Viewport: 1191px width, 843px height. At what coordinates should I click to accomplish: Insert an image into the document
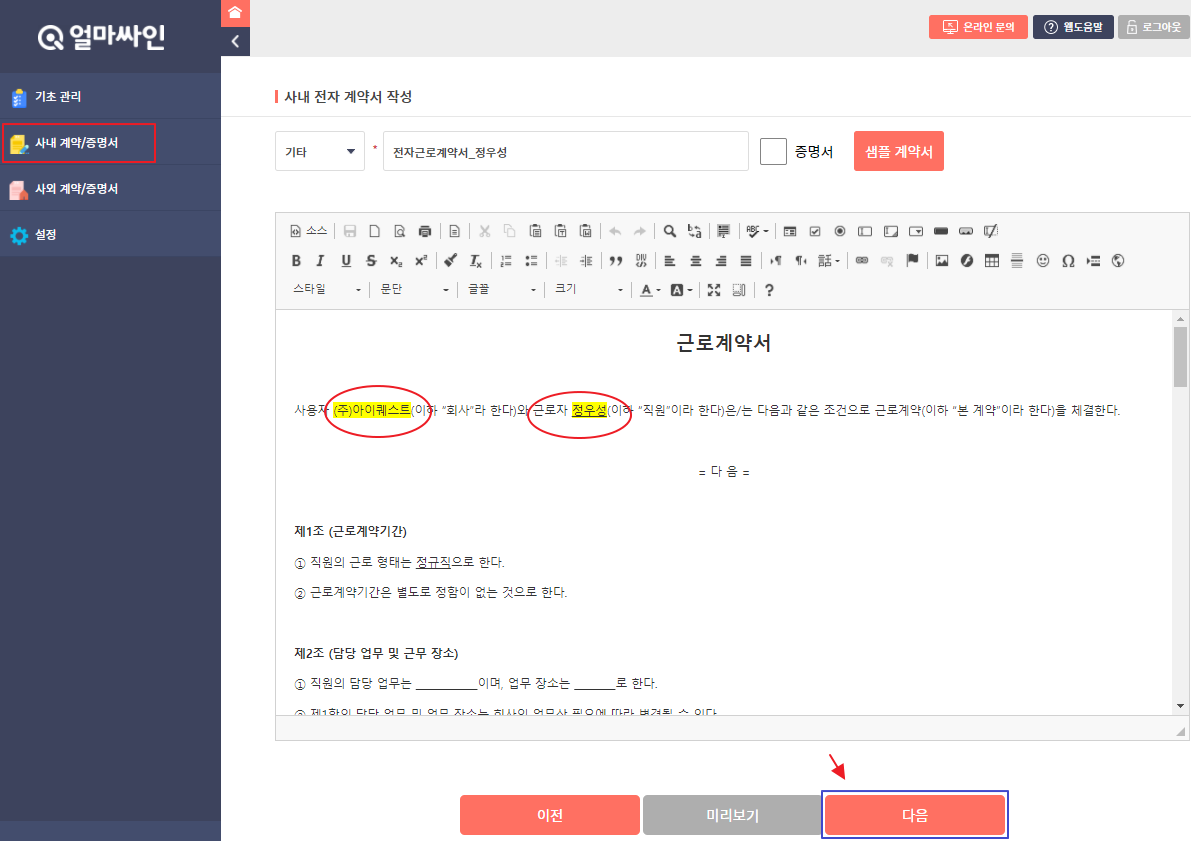coord(942,260)
